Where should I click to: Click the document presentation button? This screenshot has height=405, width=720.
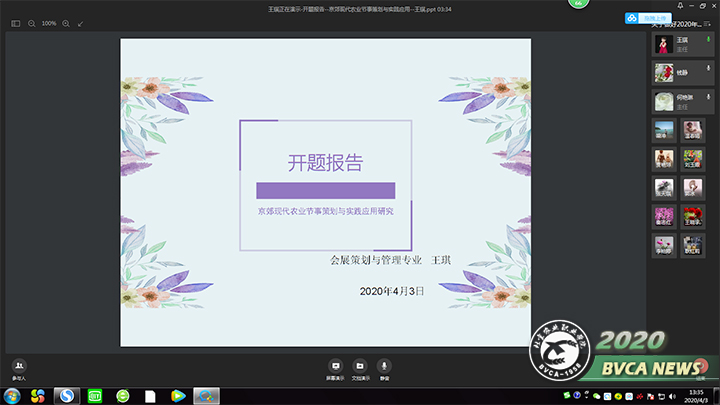[359, 367]
